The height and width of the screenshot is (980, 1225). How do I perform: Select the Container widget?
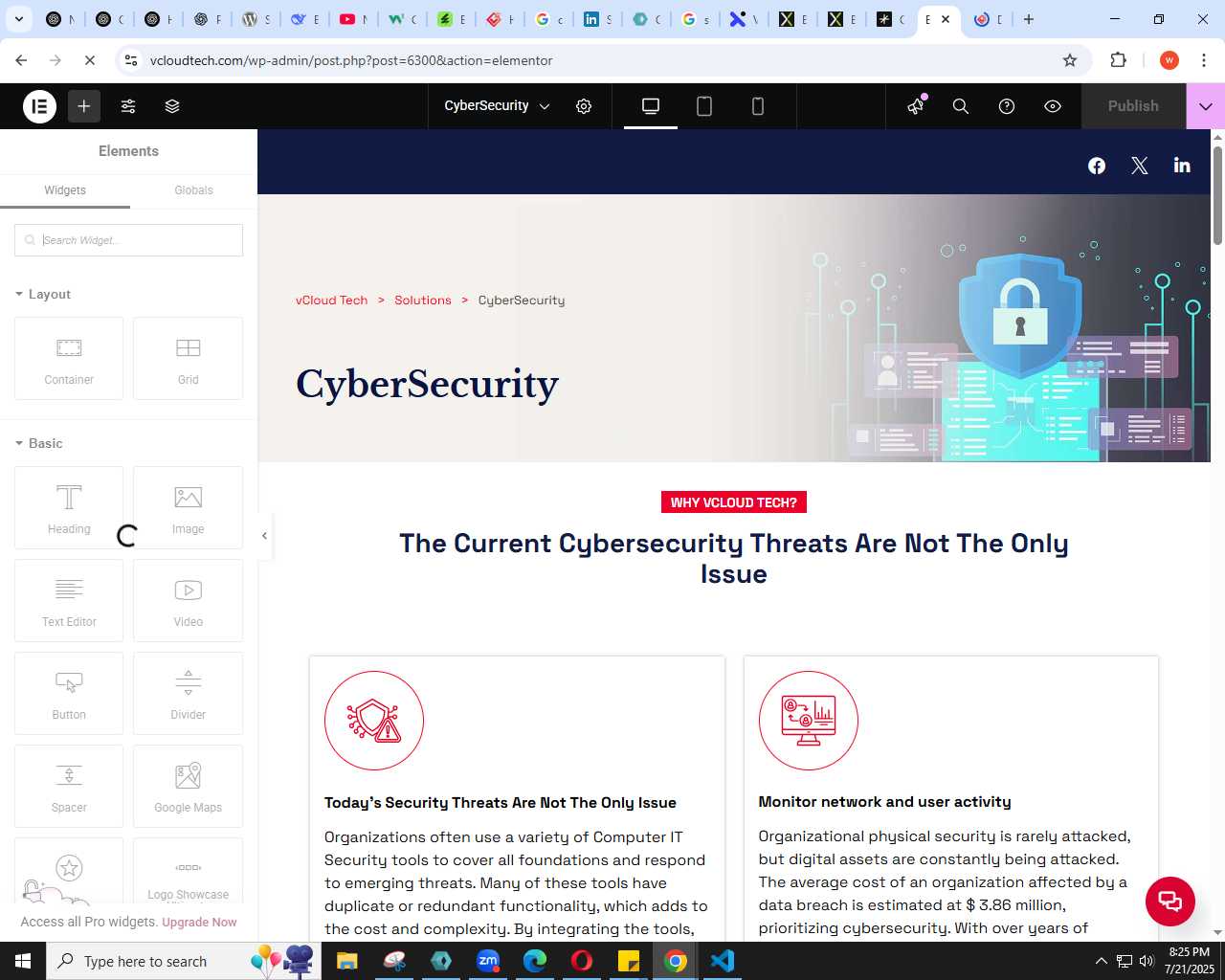point(69,358)
